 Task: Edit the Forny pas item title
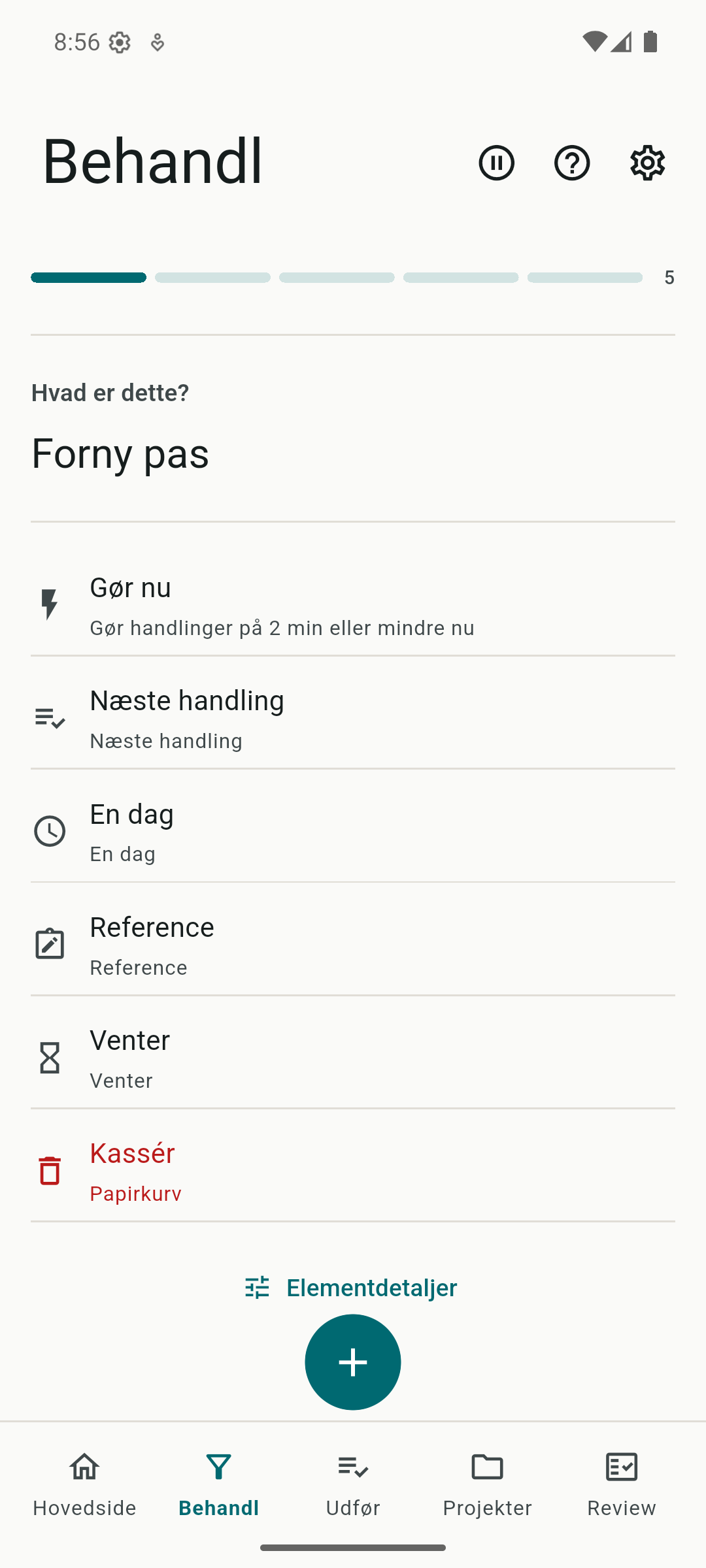coord(120,453)
